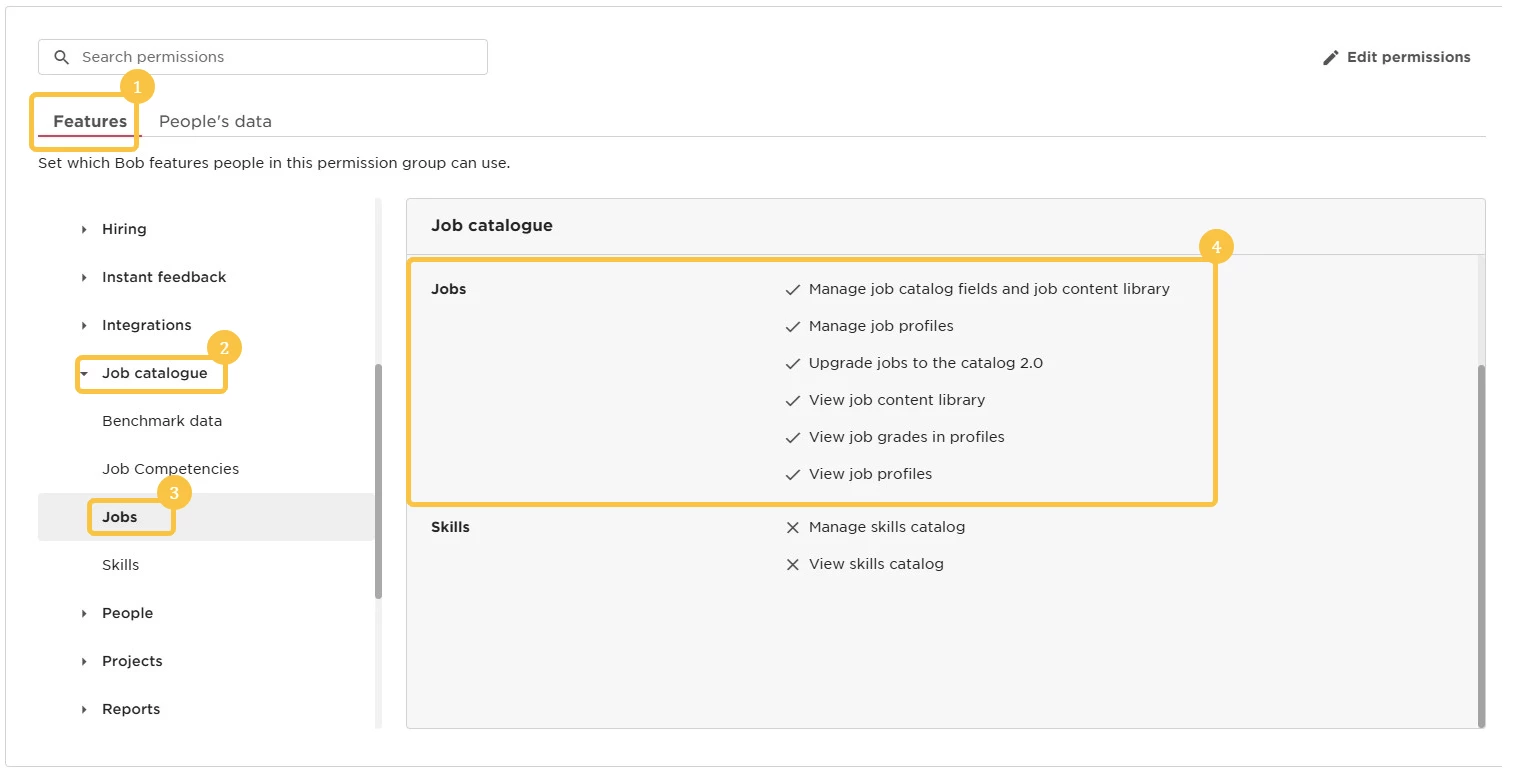The width and height of the screenshot is (1519, 777).
Task: Select Integrations in the tree
Action: [146, 325]
